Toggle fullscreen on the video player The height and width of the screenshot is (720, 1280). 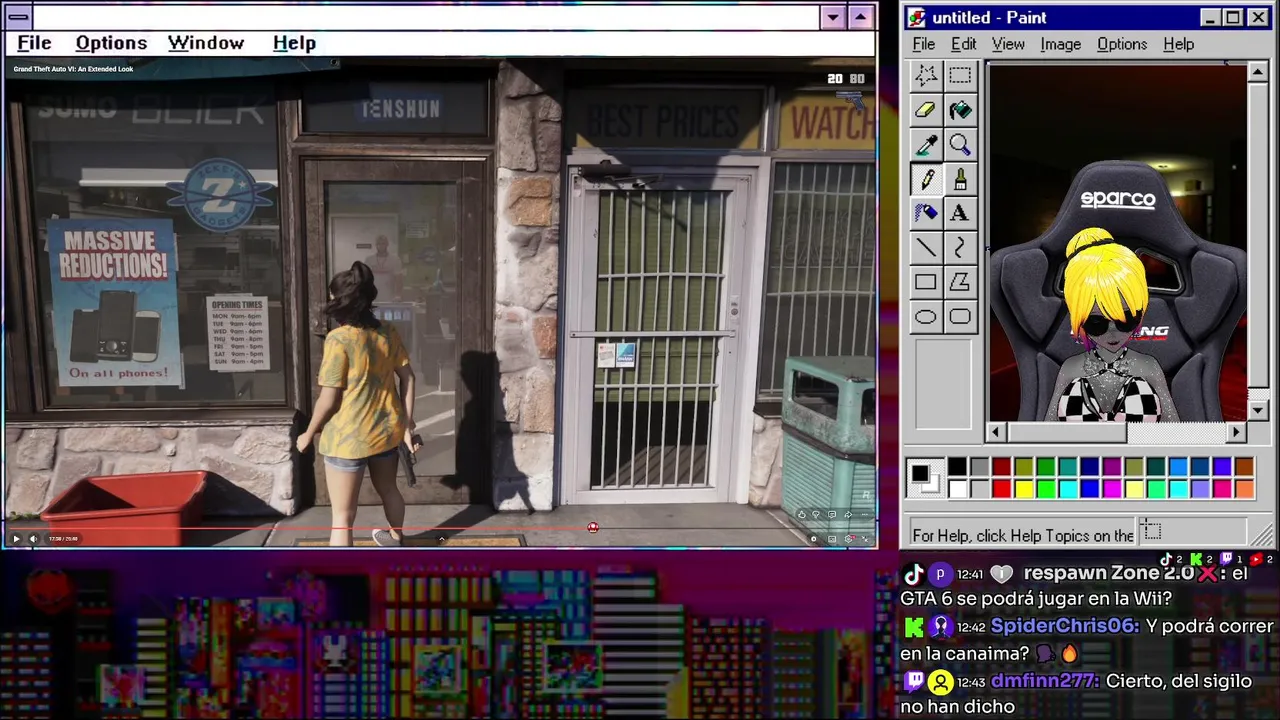tap(865, 539)
